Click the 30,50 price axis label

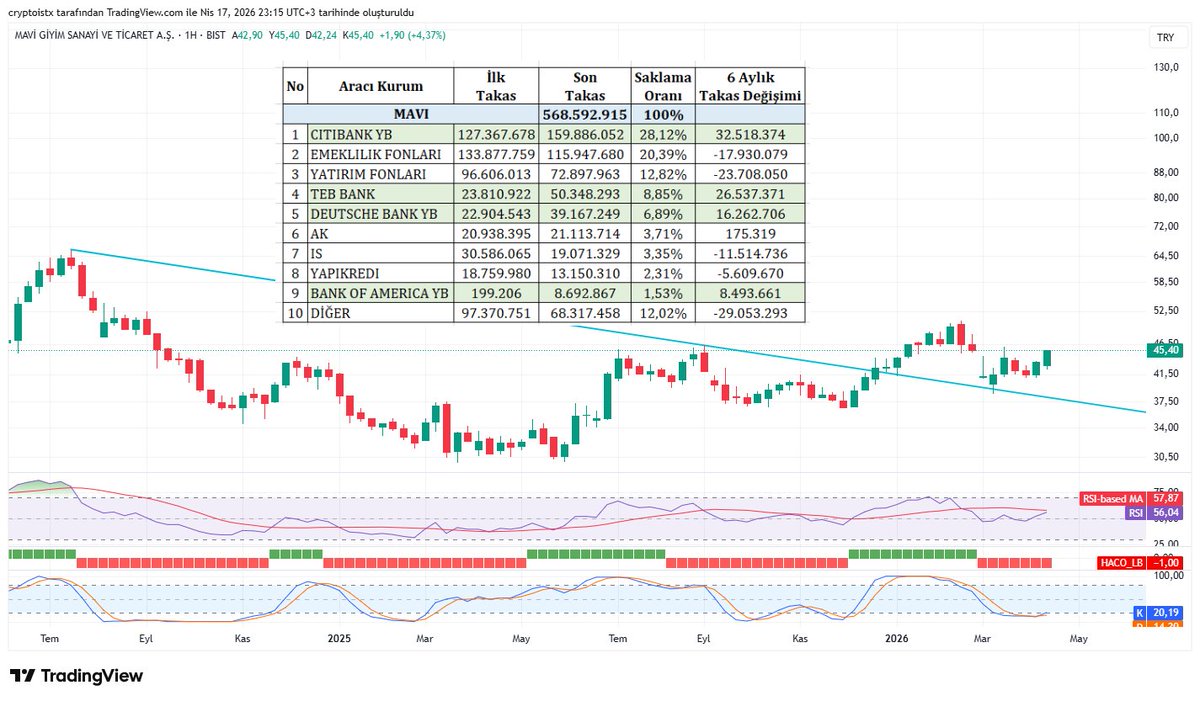(1167, 456)
